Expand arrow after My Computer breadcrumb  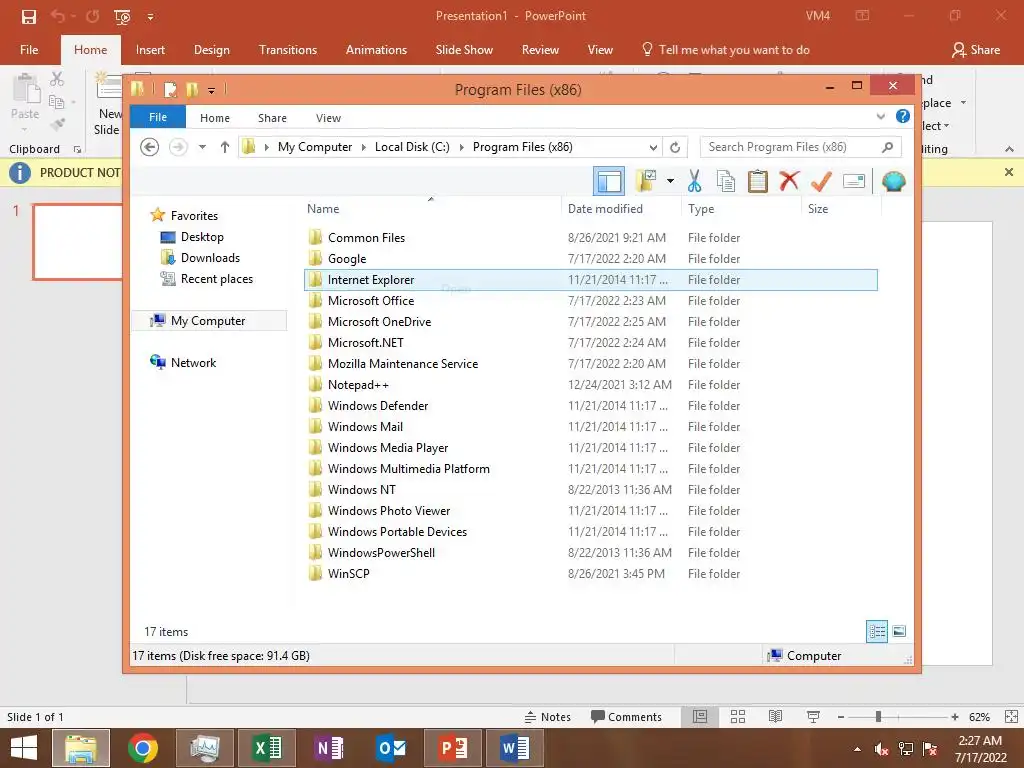coord(364,147)
